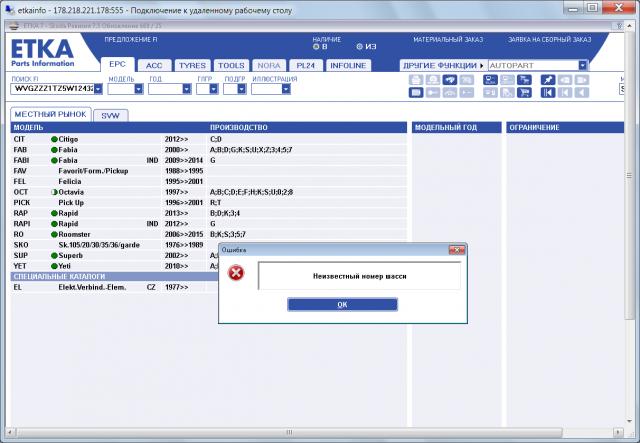Open the Иллюстрация dropdown
This screenshot has width=640, height=443.
(285, 88)
